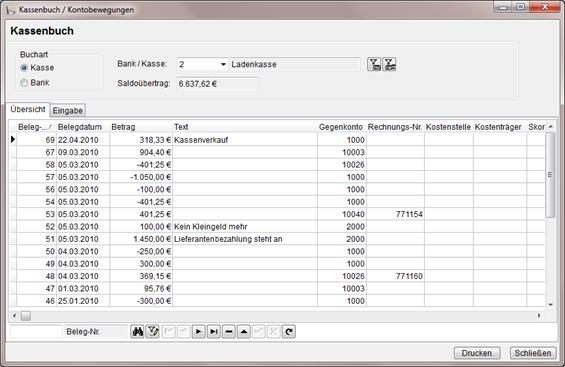Click horizontal scrollbar right arrow
This screenshot has height=367, width=565.
[x=539, y=316]
